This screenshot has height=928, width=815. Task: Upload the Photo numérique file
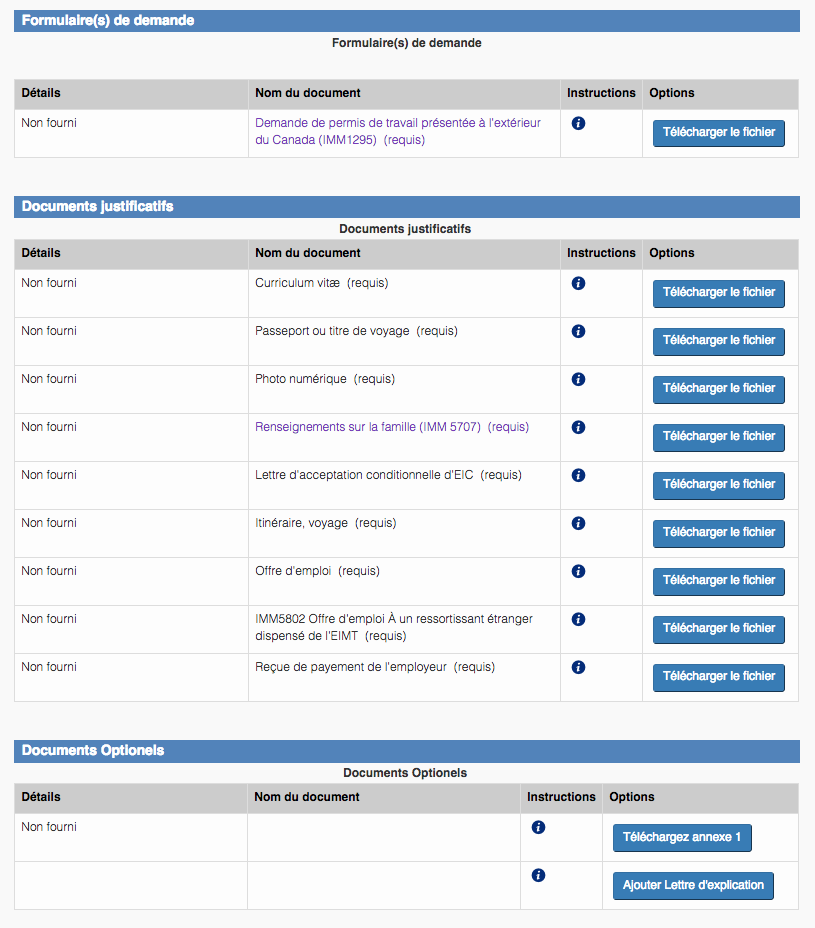(718, 389)
